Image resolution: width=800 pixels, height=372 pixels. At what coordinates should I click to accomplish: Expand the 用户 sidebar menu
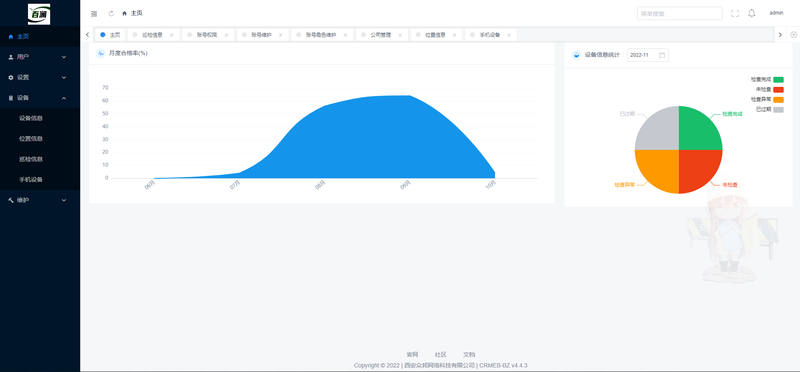coord(40,57)
